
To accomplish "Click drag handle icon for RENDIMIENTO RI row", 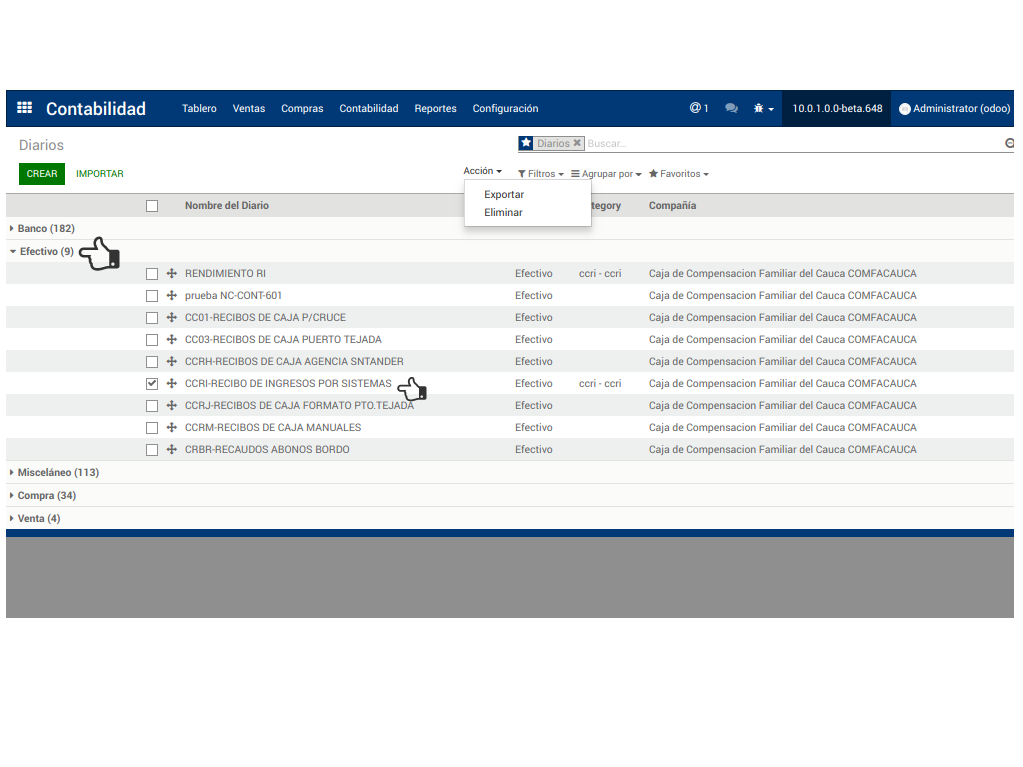I will pos(172,274).
